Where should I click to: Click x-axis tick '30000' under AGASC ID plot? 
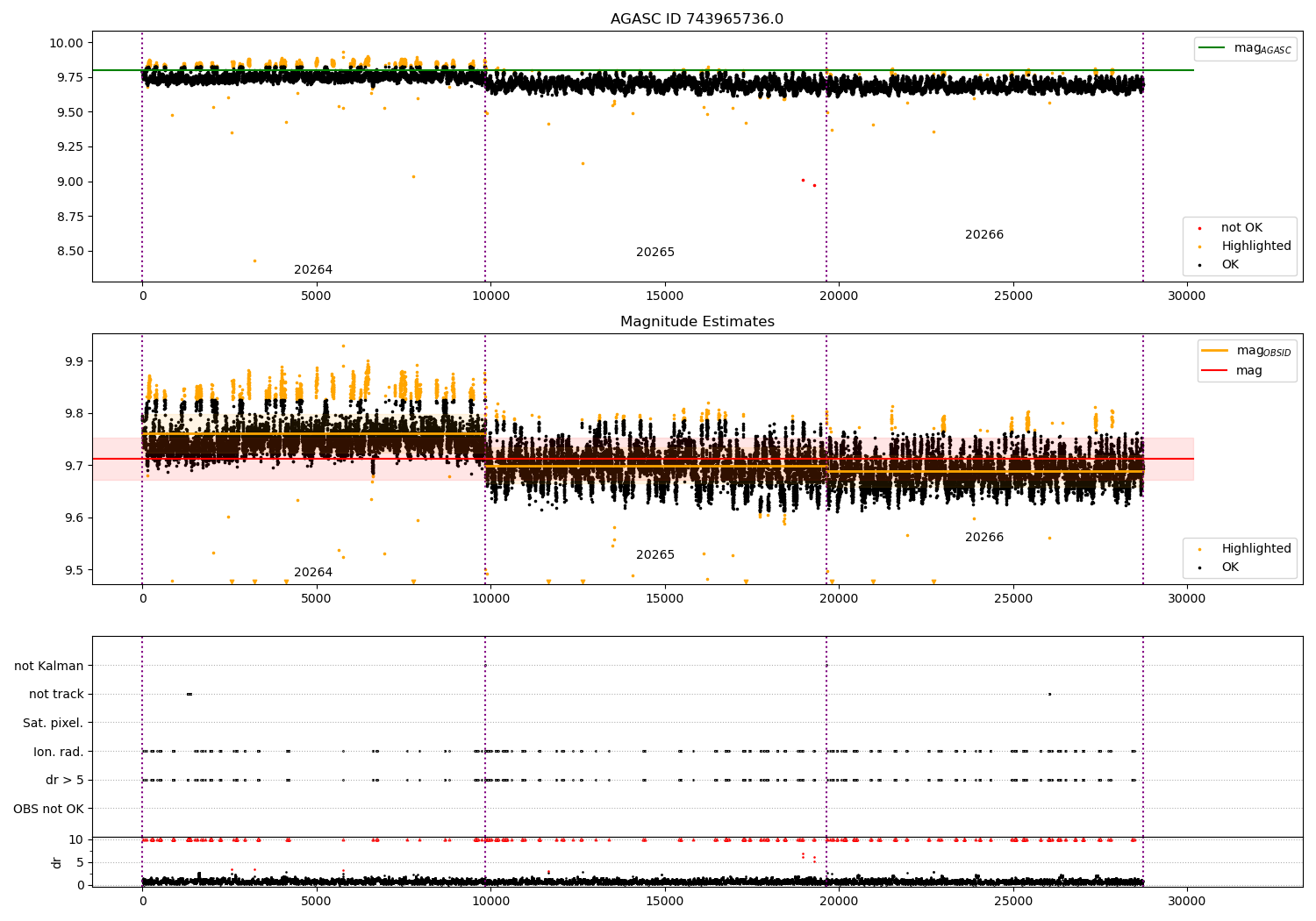pyautogui.click(x=1187, y=296)
